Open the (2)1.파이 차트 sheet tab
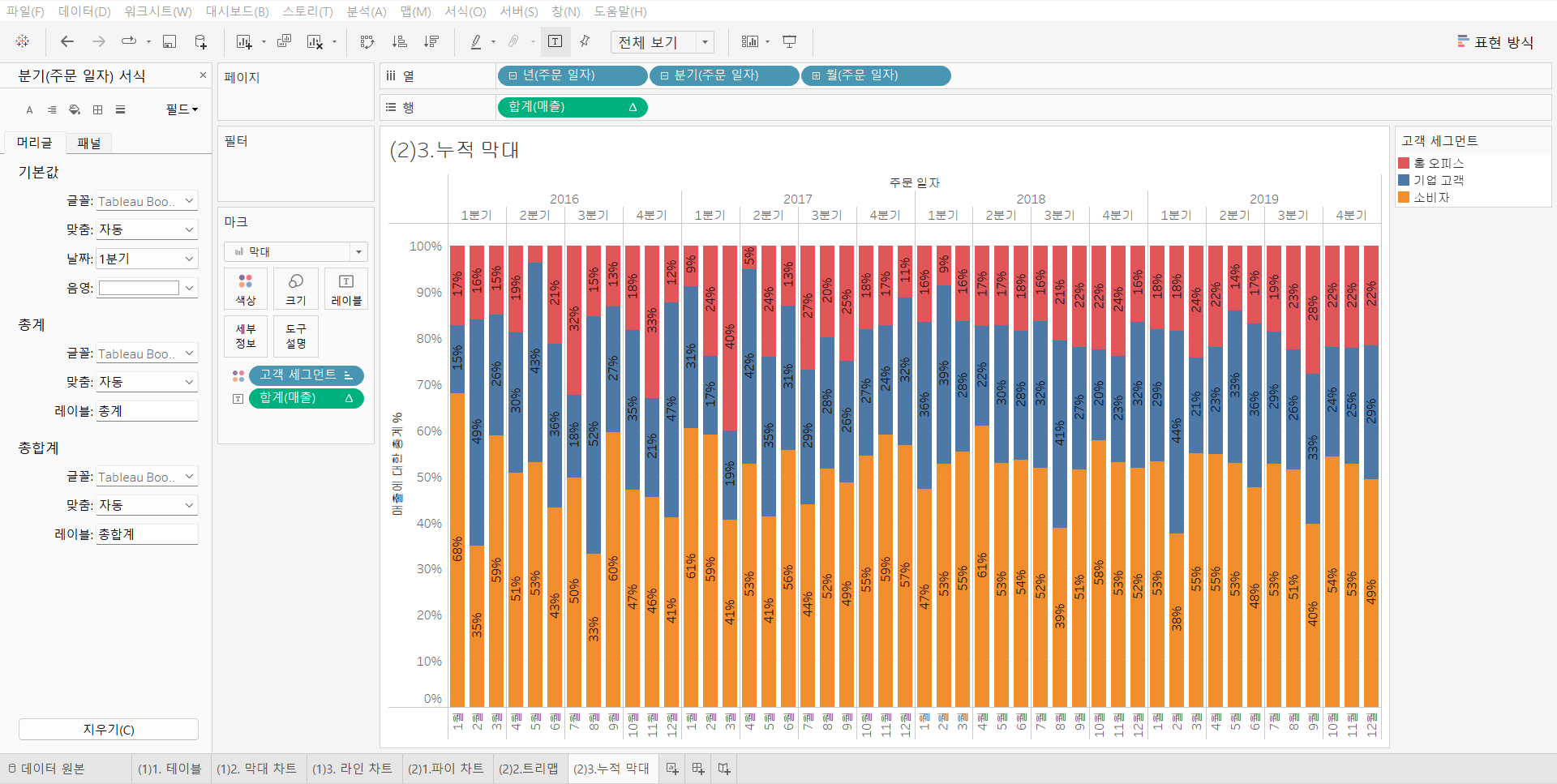The height and width of the screenshot is (784, 1557). [445, 769]
